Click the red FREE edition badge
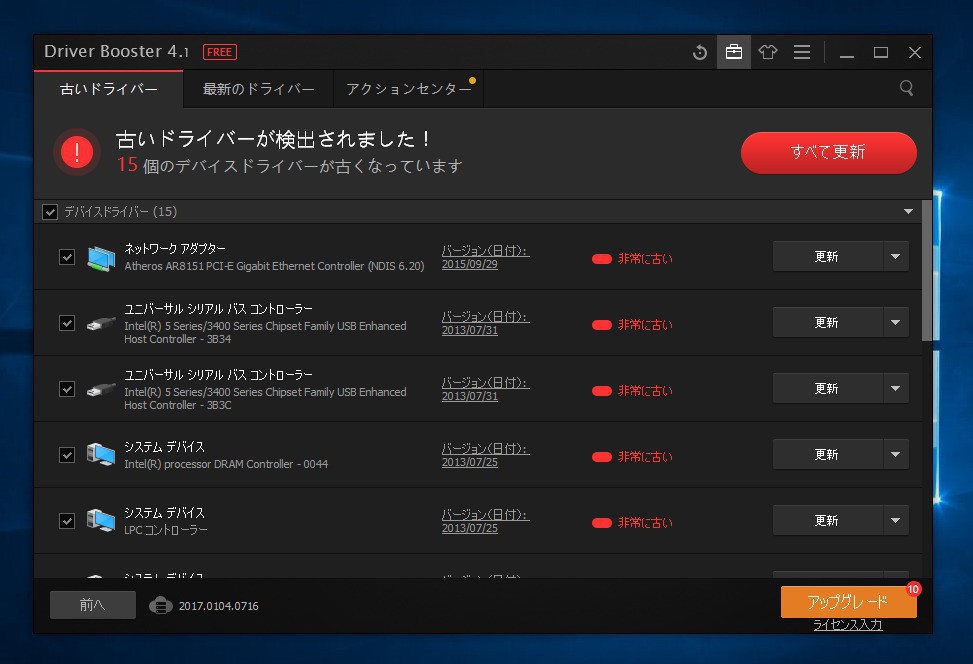973x664 pixels. (220, 52)
